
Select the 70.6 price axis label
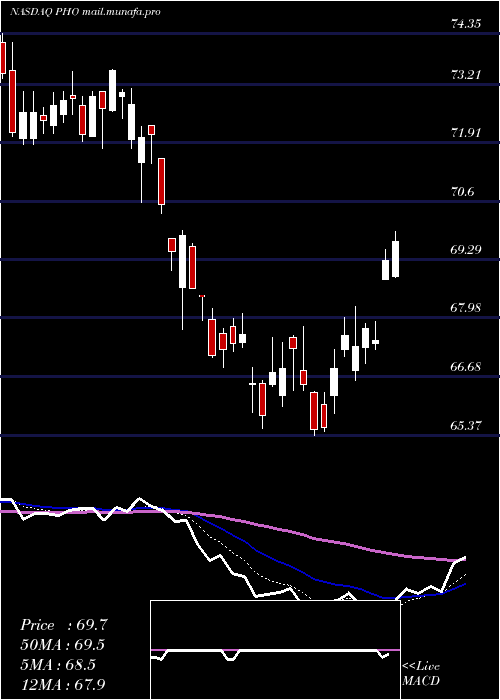click(x=462, y=192)
